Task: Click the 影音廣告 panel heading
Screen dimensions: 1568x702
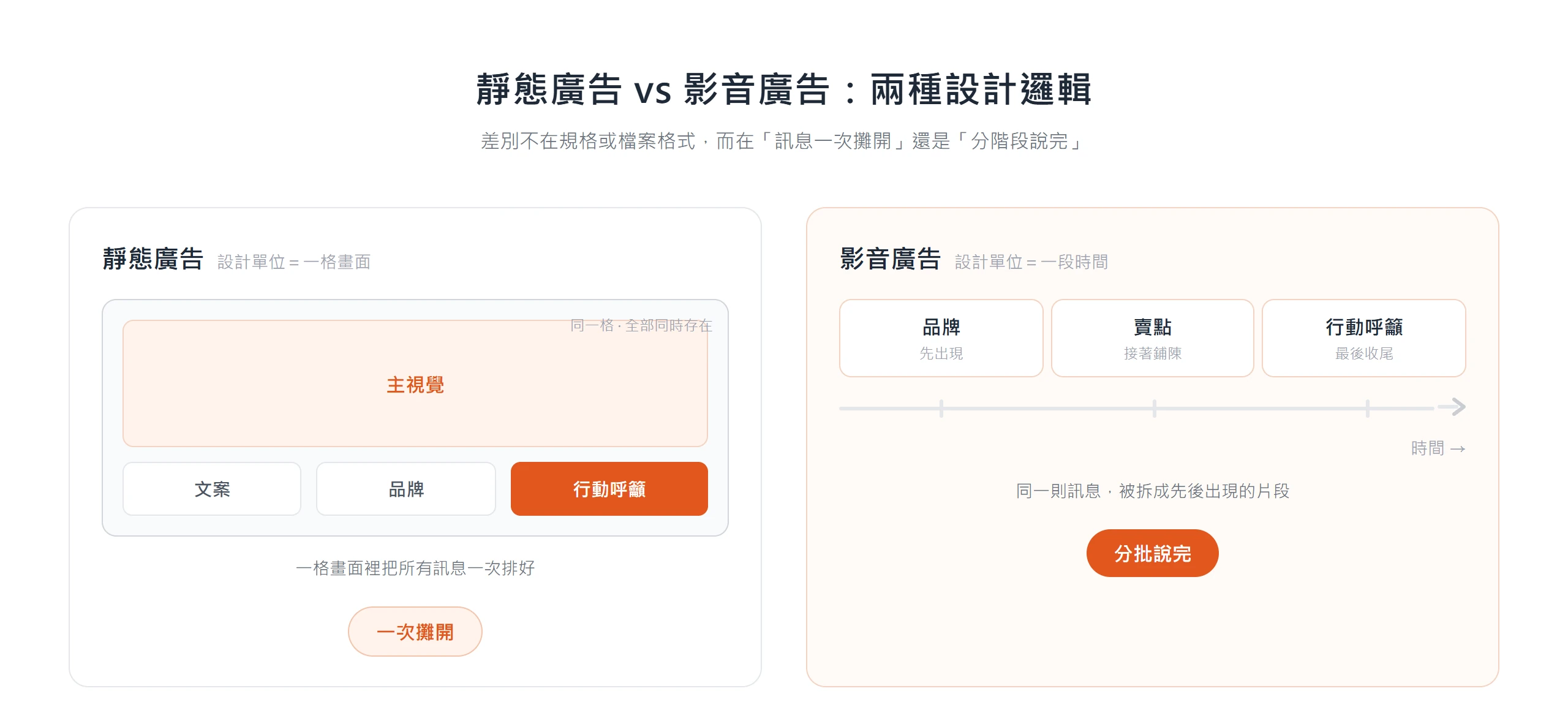Action: tap(890, 259)
